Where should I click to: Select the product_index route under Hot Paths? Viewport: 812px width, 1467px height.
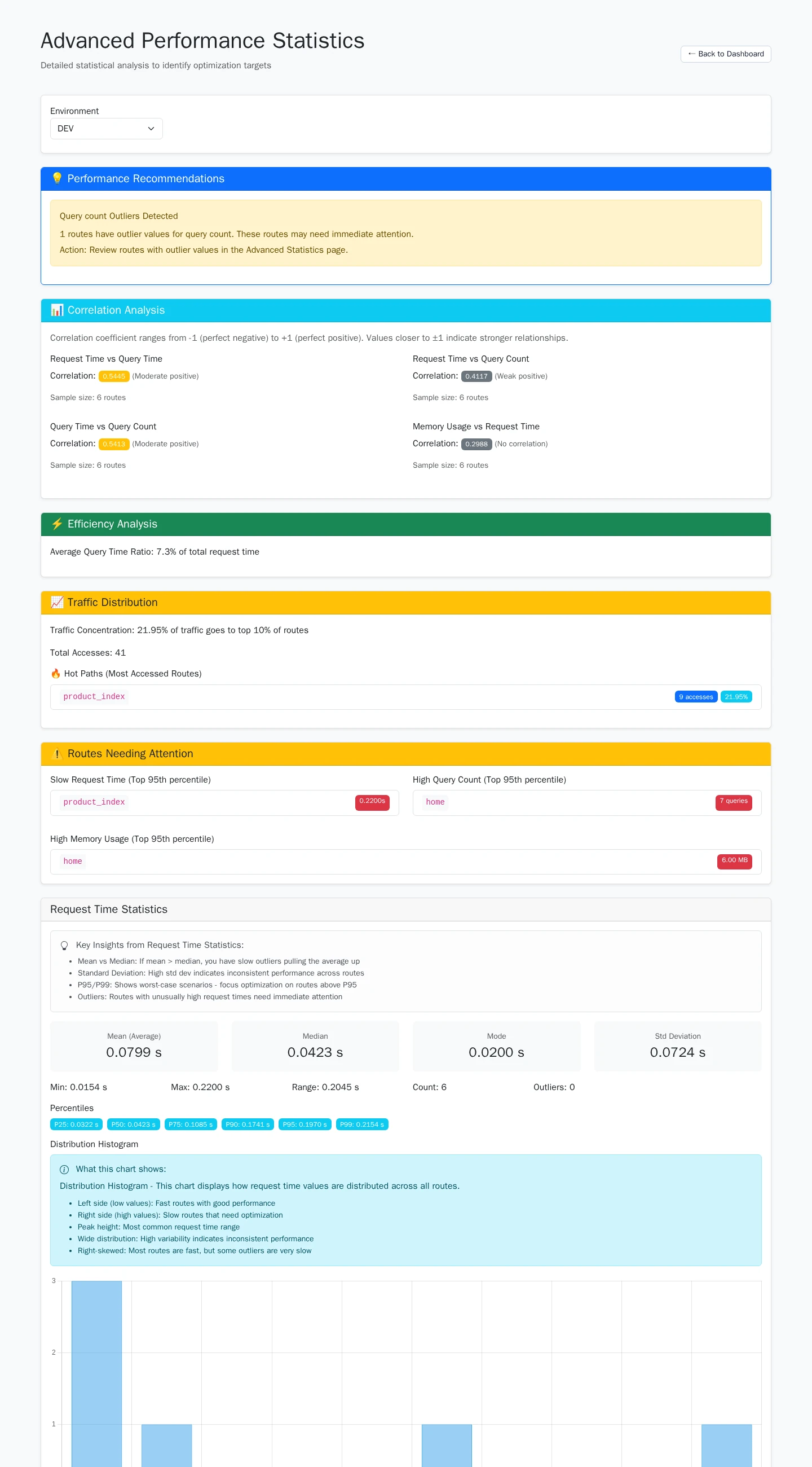tap(94, 696)
